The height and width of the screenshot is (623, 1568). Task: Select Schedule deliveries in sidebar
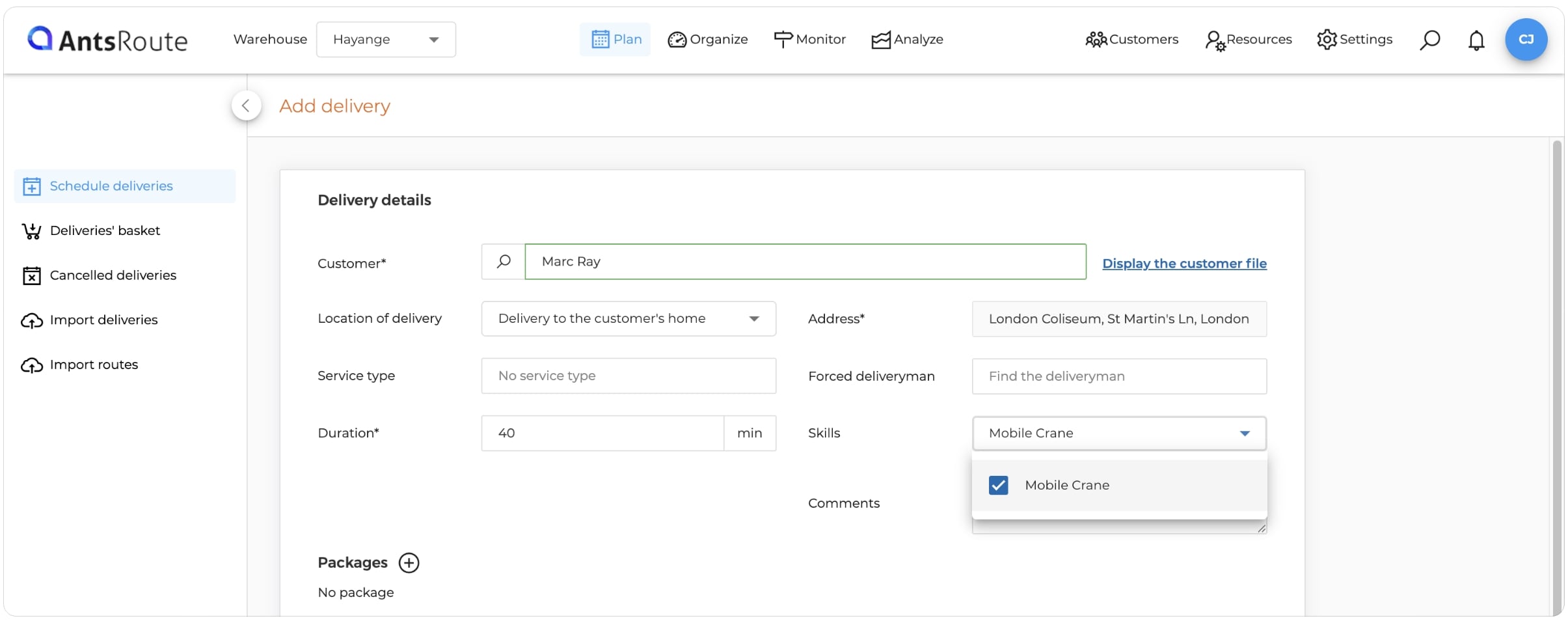pyautogui.click(x=125, y=186)
